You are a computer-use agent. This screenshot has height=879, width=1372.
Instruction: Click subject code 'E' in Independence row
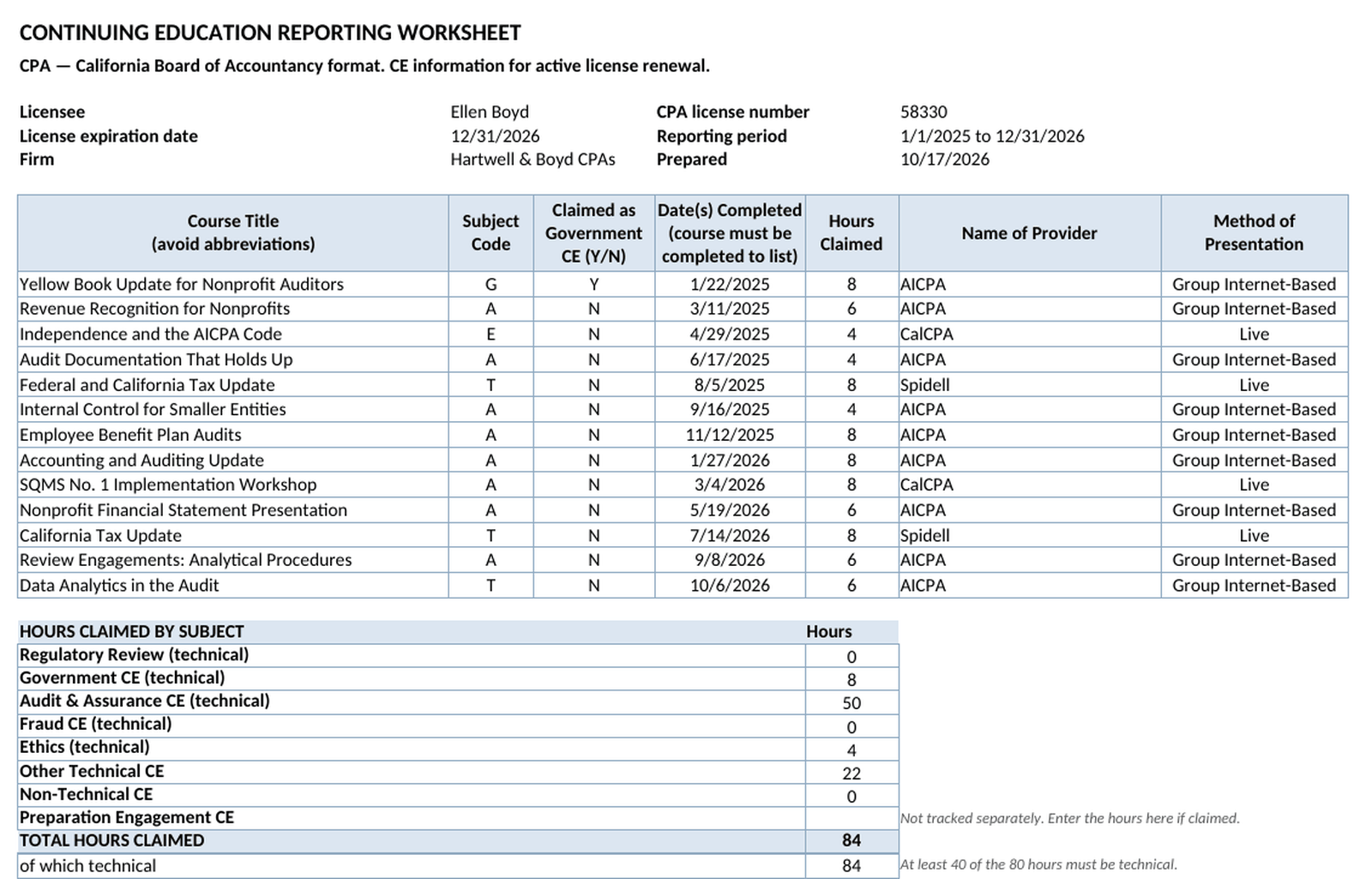coord(490,334)
